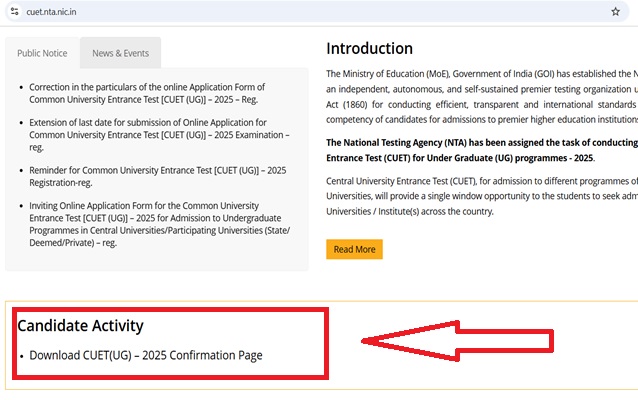The width and height of the screenshot is (638, 400).
Task: Open the Extension of last date notice
Action: (x=159, y=135)
